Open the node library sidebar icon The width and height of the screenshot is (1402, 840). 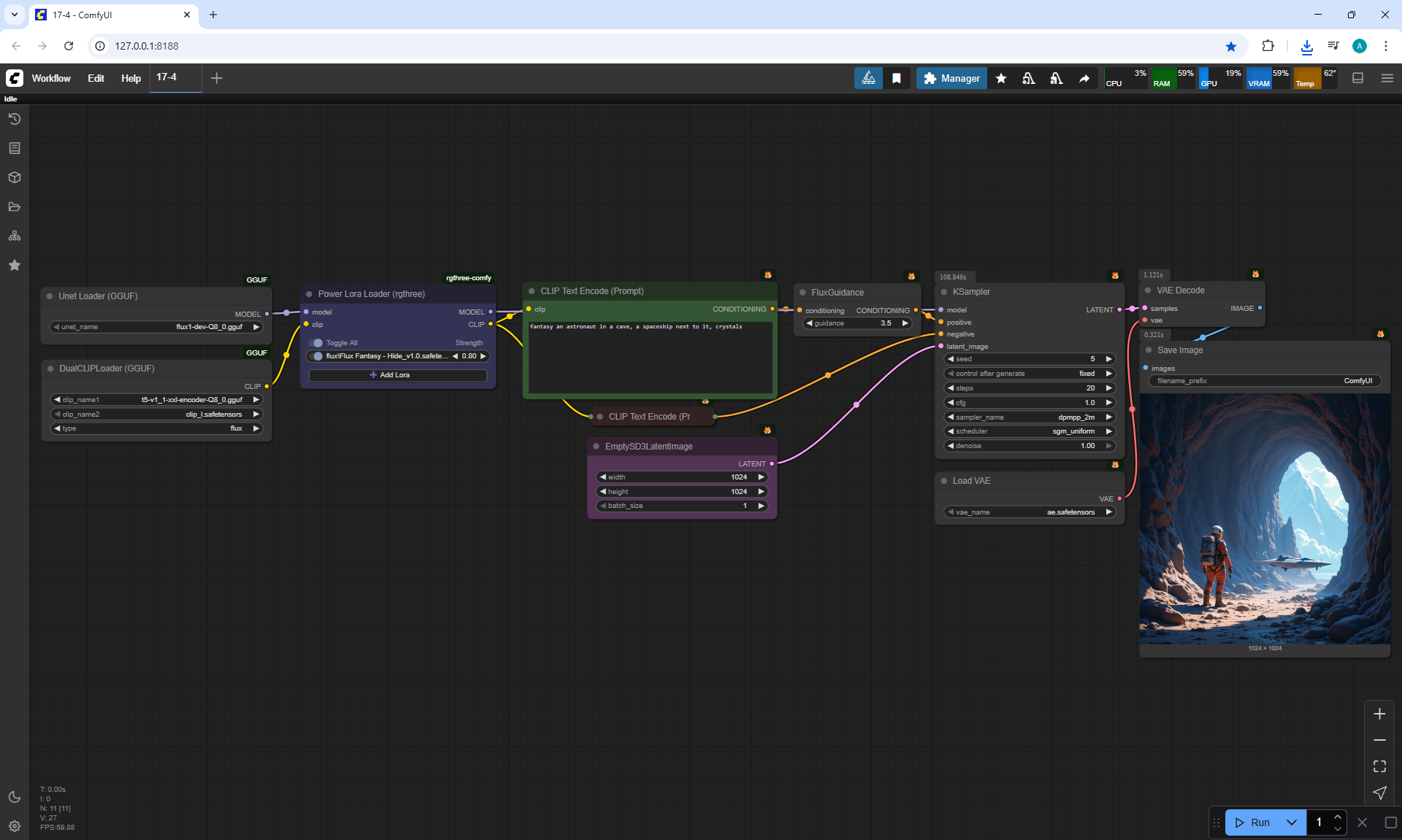(x=15, y=148)
